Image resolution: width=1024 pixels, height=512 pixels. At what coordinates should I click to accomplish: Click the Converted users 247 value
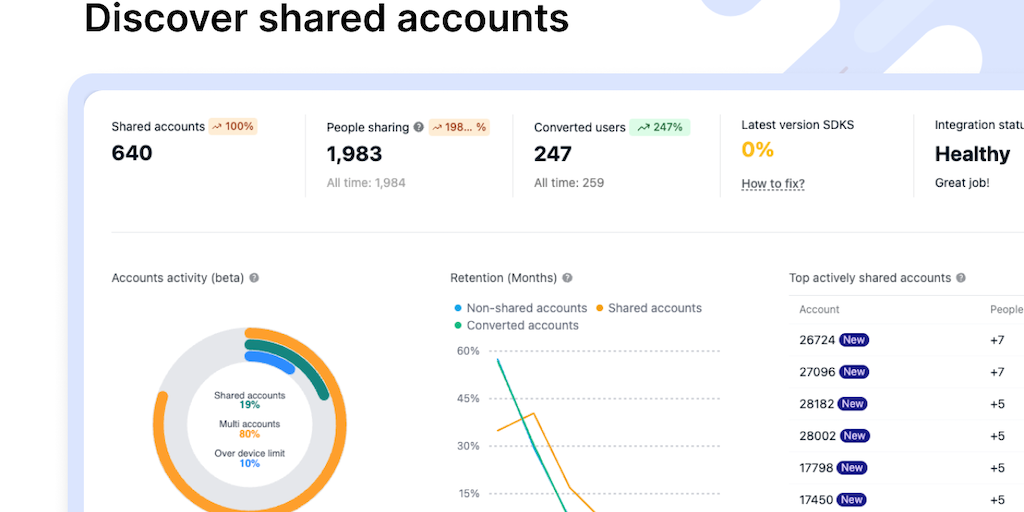(x=553, y=154)
